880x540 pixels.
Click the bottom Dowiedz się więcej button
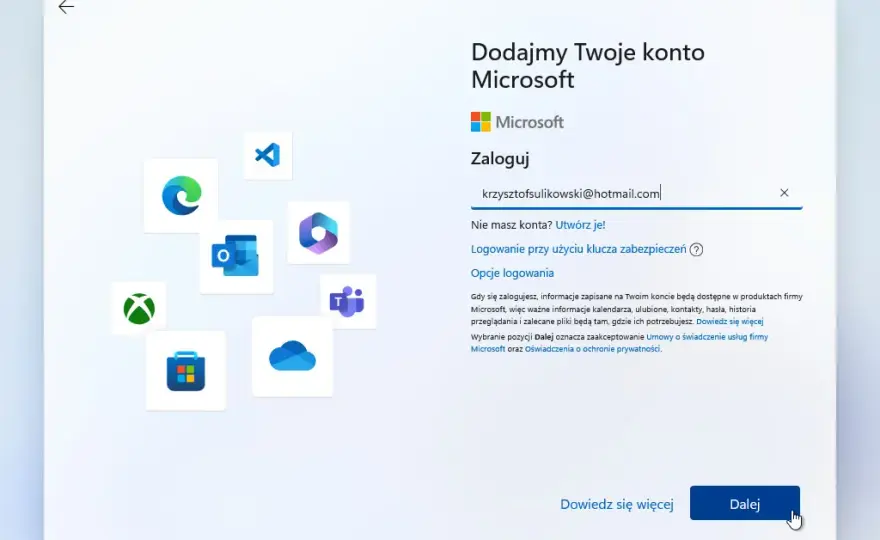coord(617,504)
